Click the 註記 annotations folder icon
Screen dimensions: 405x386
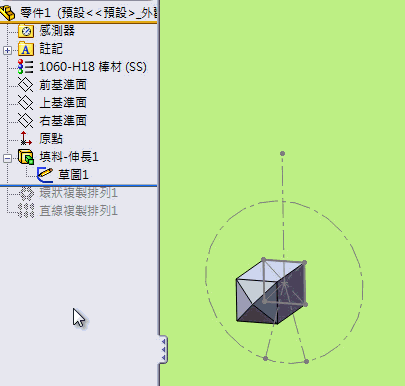(x=26, y=49)
